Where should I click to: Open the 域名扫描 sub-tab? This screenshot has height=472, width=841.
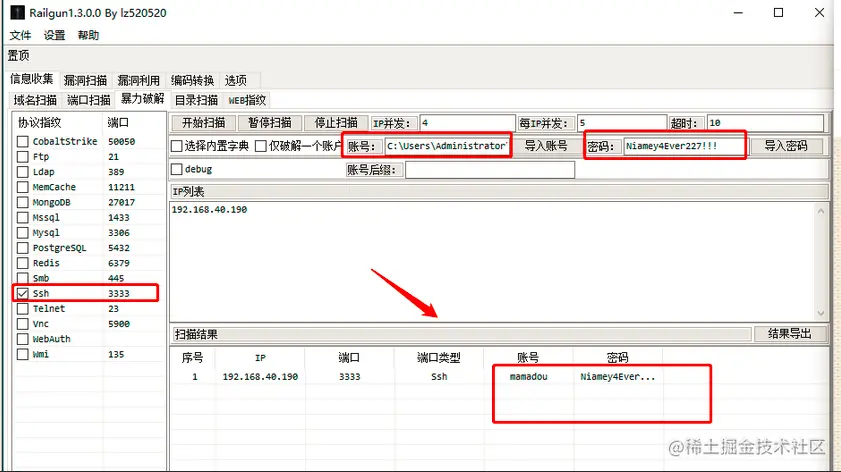pyautogui.click(x=35, y=100)
